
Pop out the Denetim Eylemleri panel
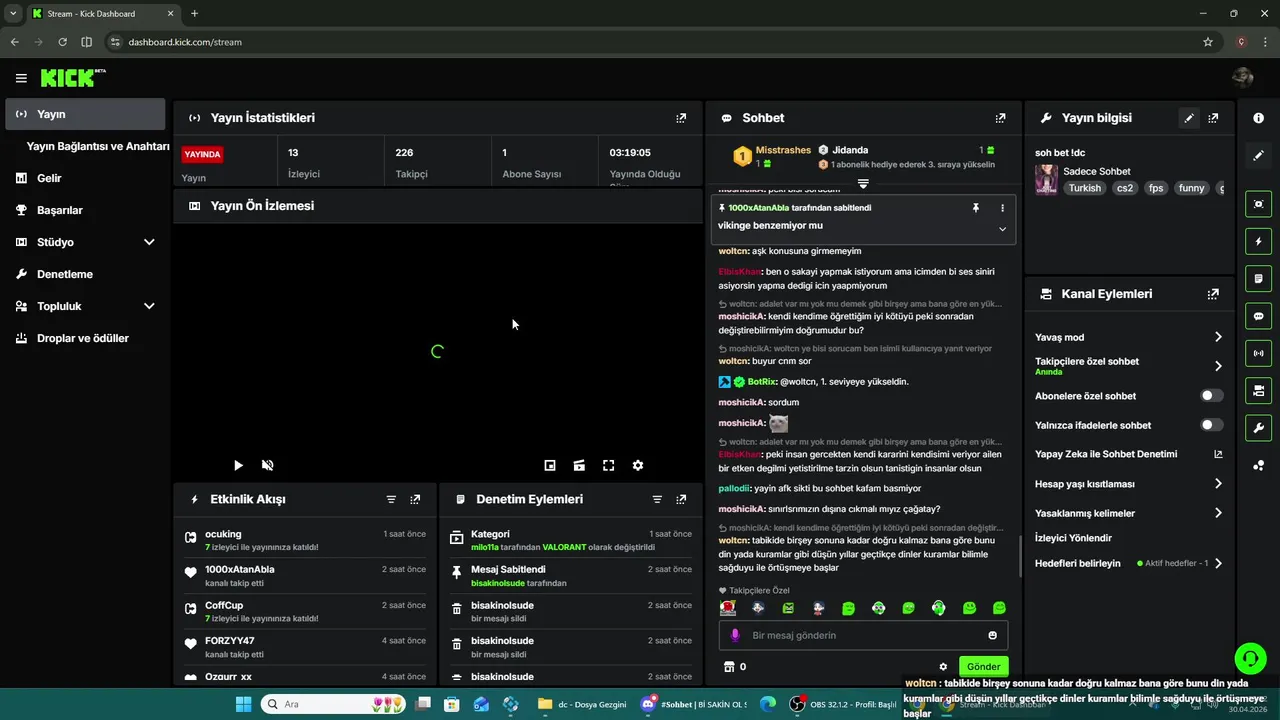tap(681, 499)
